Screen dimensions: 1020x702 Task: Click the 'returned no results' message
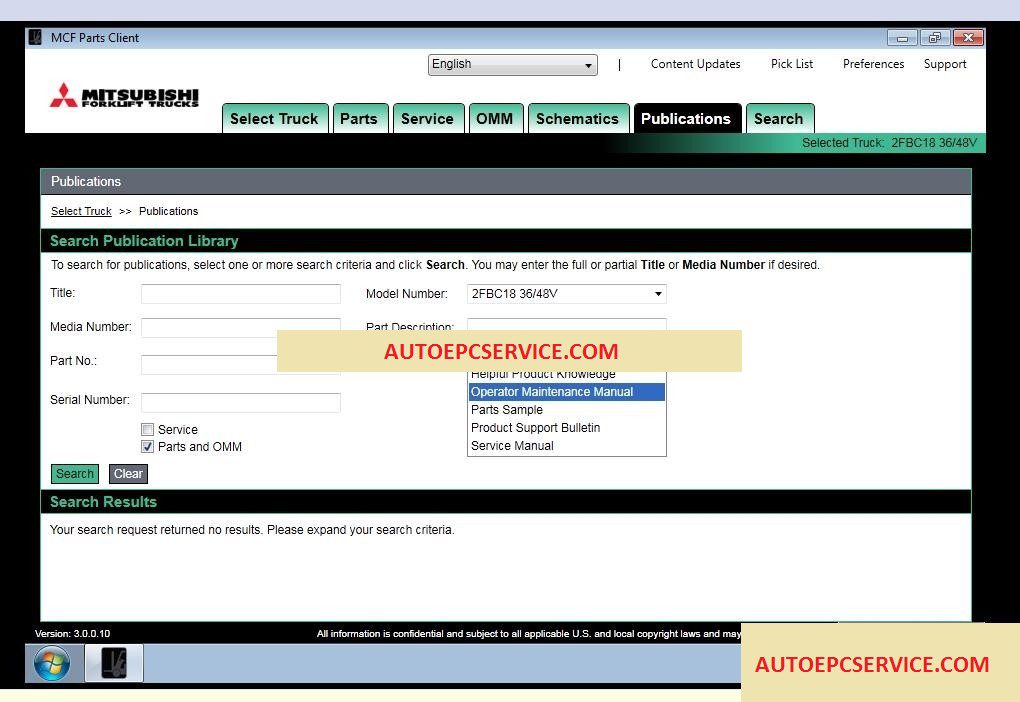[x=252, y=530]
